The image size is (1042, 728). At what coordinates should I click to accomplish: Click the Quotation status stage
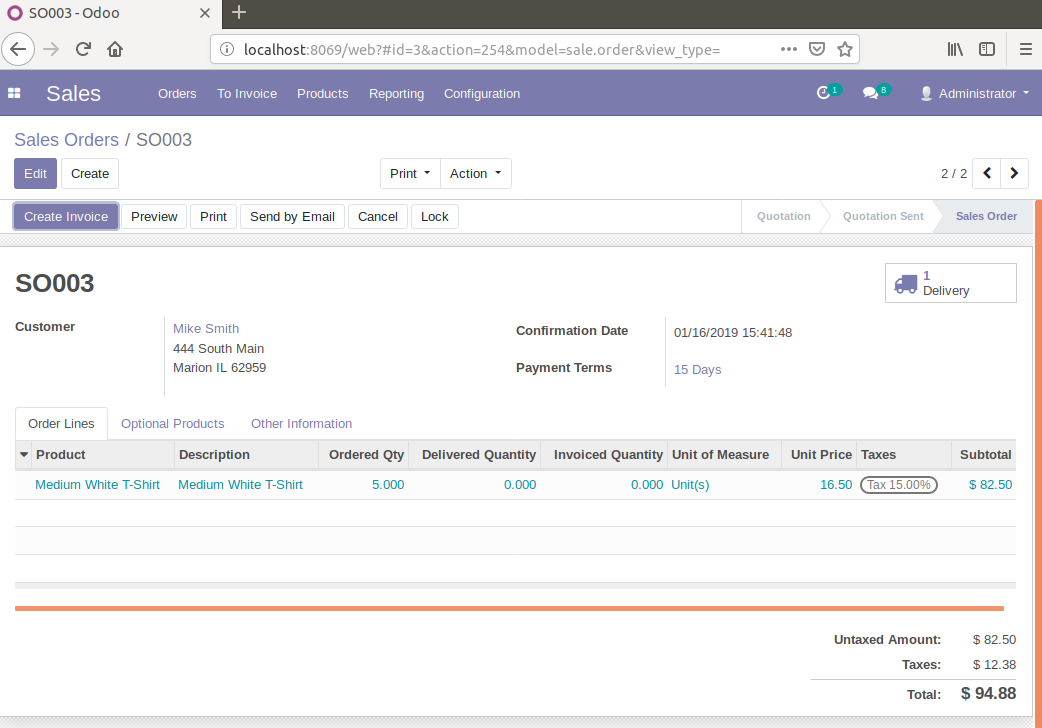click(783, 216)
